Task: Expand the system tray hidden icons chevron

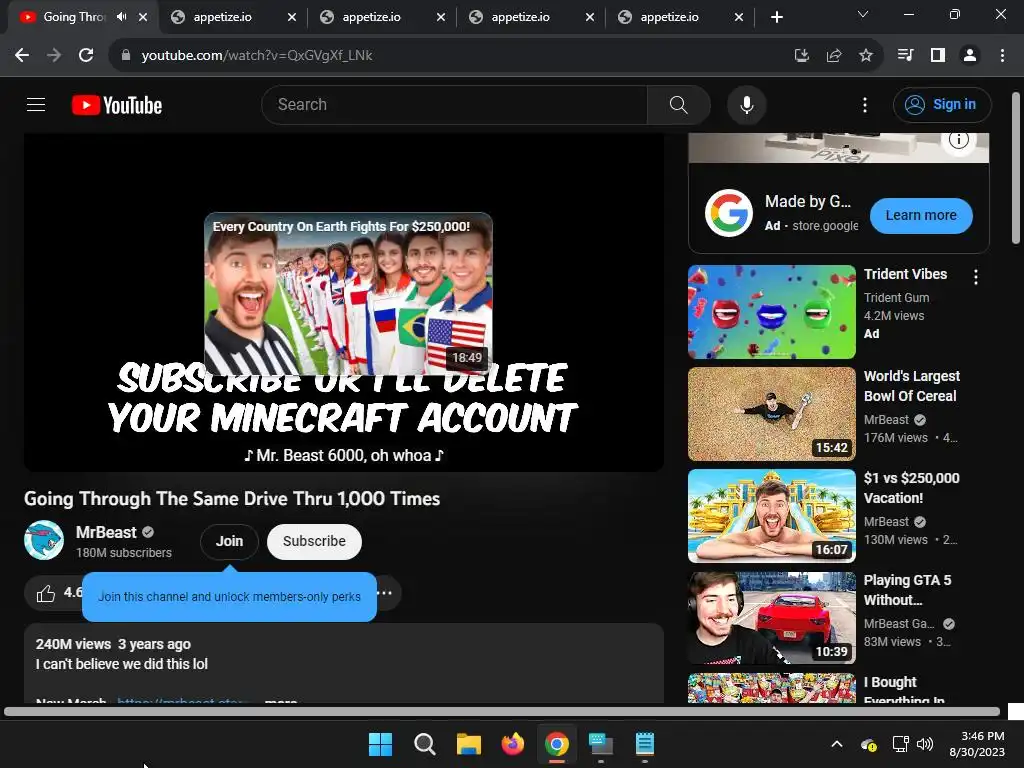Action: coord(837,744)
